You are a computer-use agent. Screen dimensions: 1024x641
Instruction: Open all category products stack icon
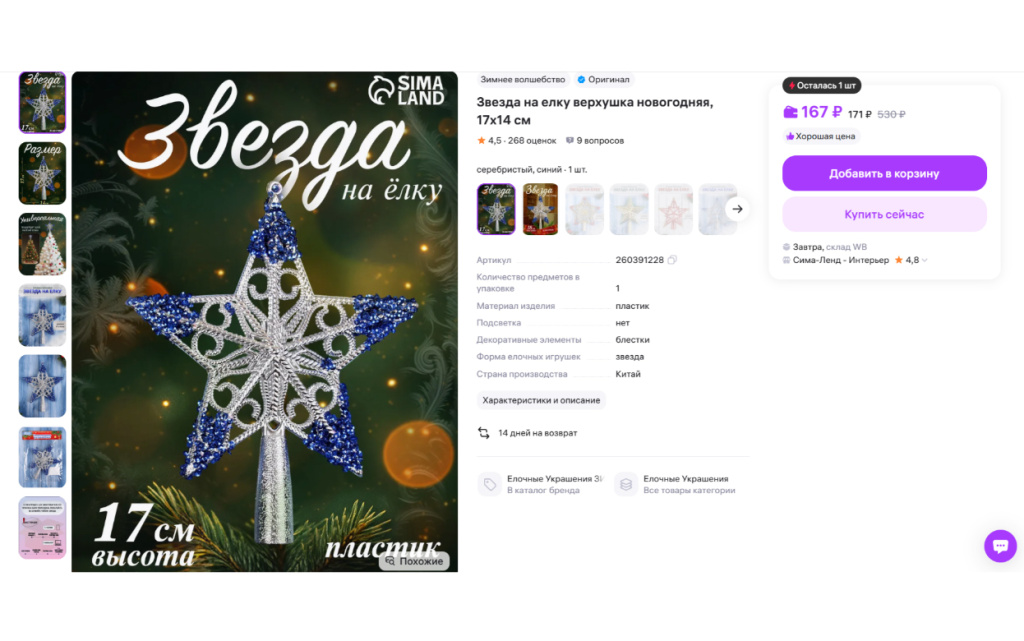pos(626,484)
